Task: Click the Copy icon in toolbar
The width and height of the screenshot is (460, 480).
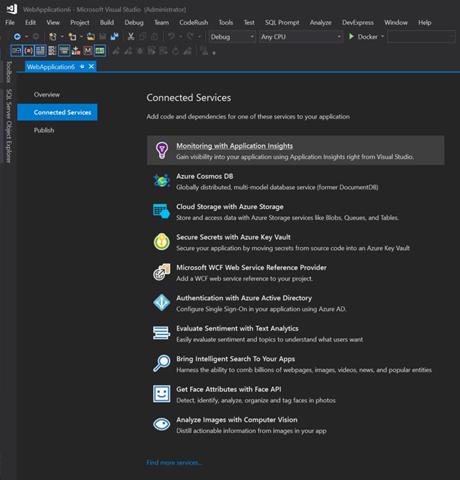Action: tap(143, 37)
